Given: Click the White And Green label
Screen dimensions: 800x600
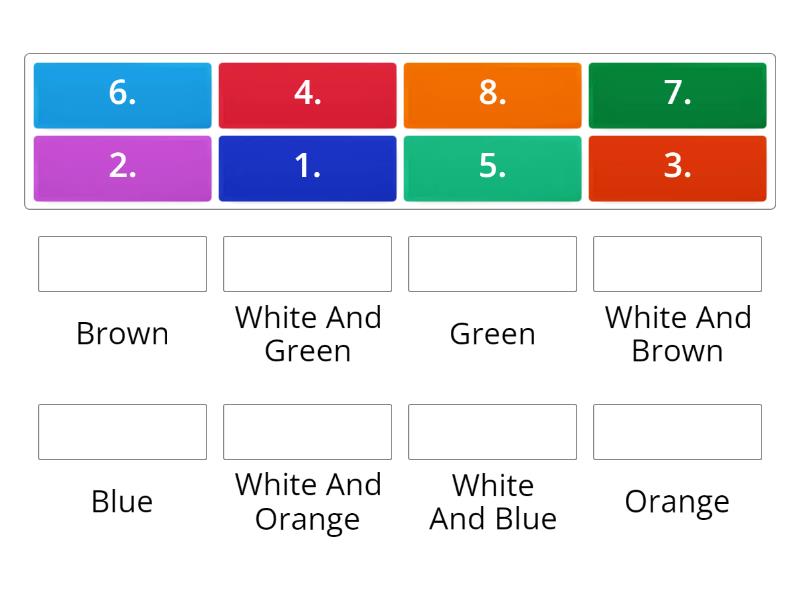Looking at the screenshot, I should tap(308, 334).
